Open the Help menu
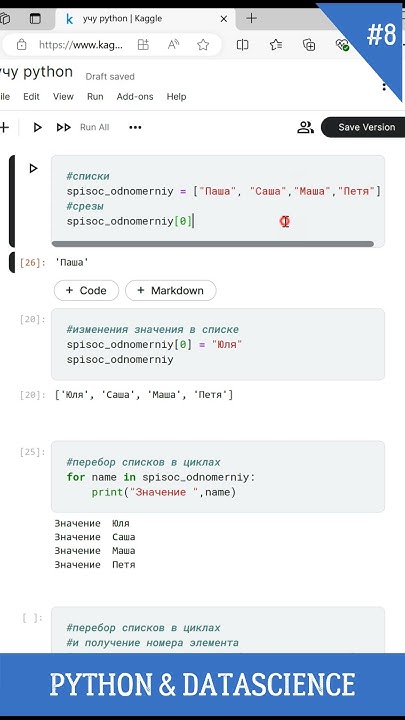Viewport: 405px width, 720px height. click(176, 96)
